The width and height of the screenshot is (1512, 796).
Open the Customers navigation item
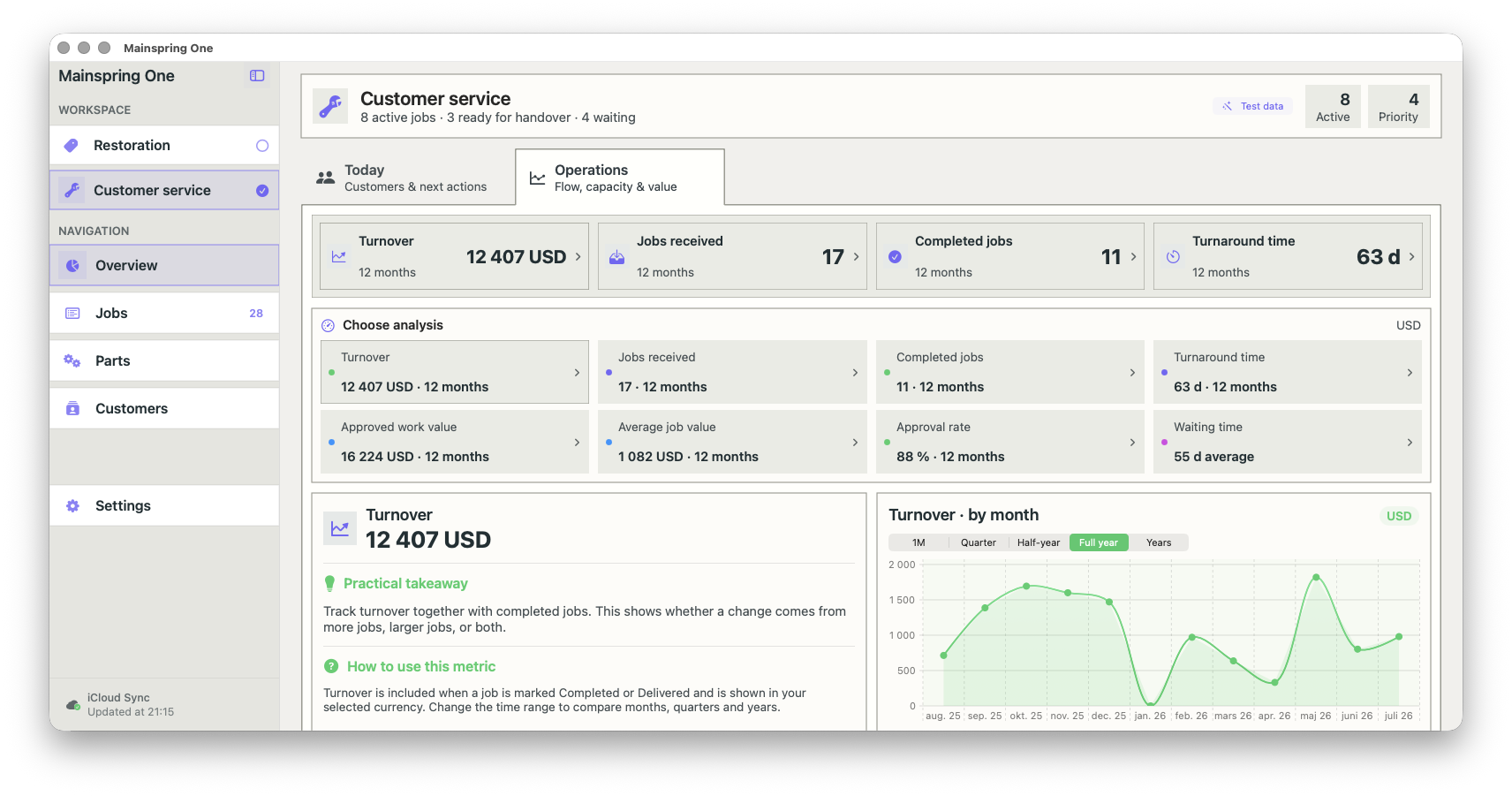click(164, 408)
